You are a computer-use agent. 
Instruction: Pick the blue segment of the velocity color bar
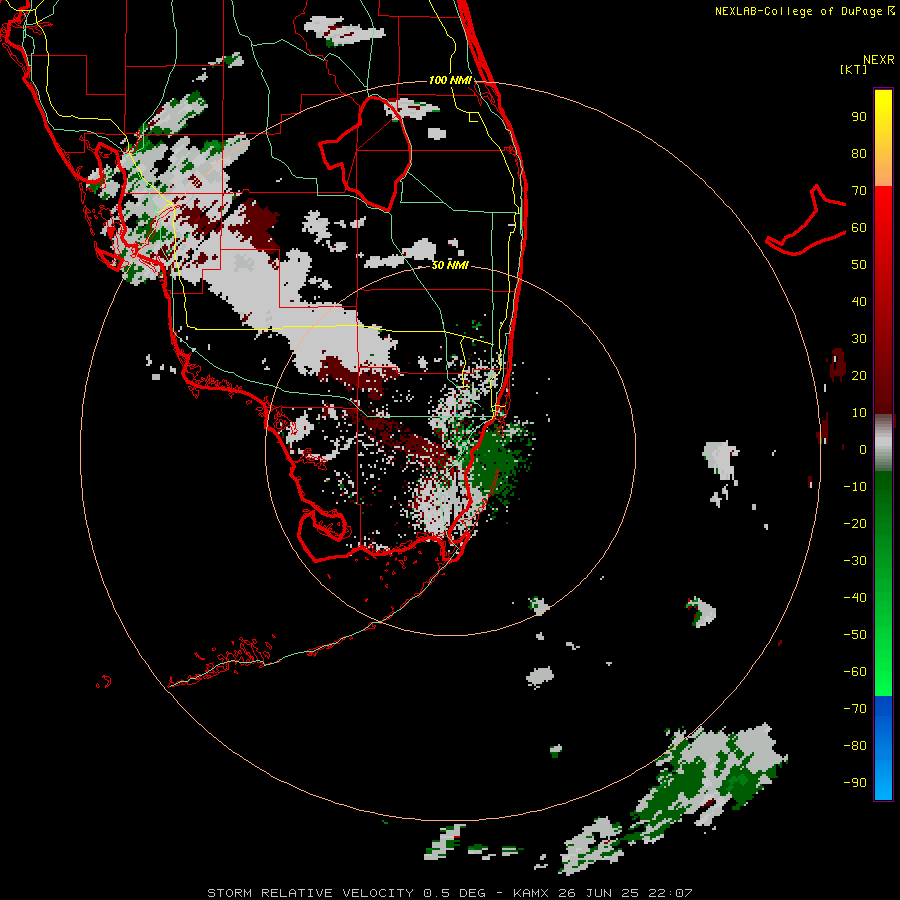[883, 748]
